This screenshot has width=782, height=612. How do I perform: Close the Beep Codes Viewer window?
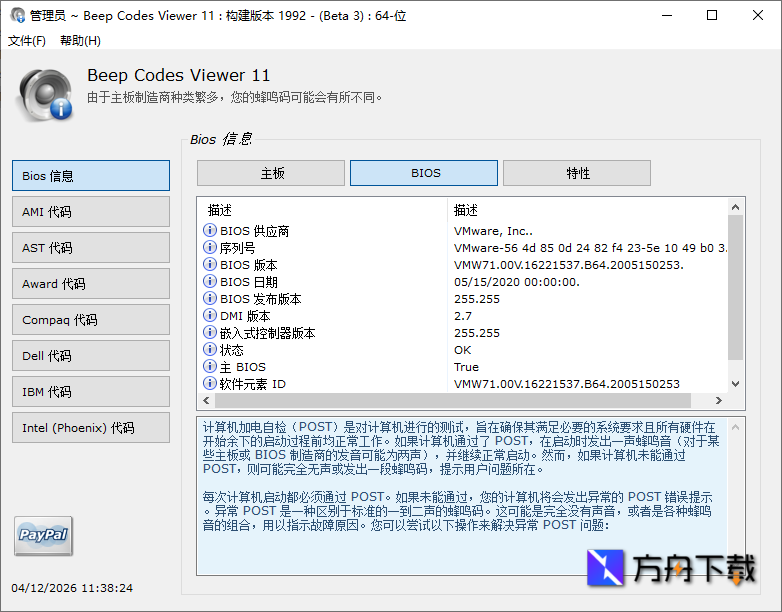click(x=758, y=15)
